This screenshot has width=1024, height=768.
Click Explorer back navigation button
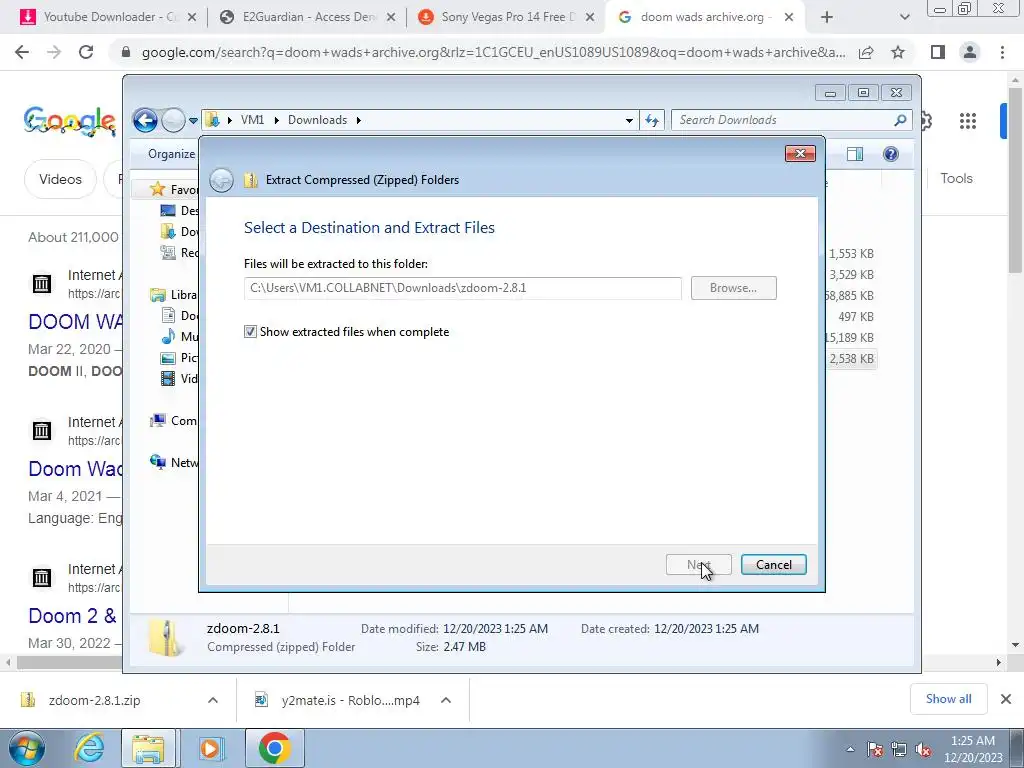coord(145,120)
